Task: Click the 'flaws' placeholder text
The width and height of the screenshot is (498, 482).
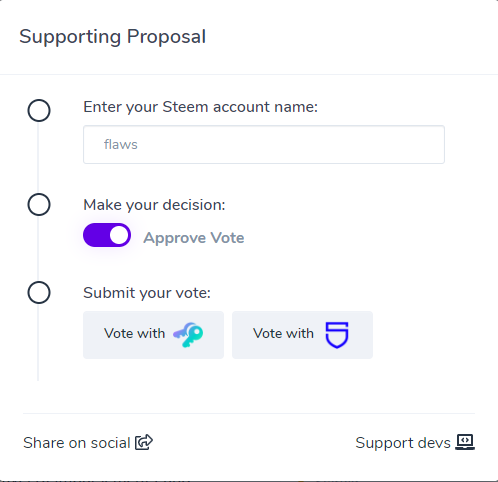Action: tap(121, 145)
